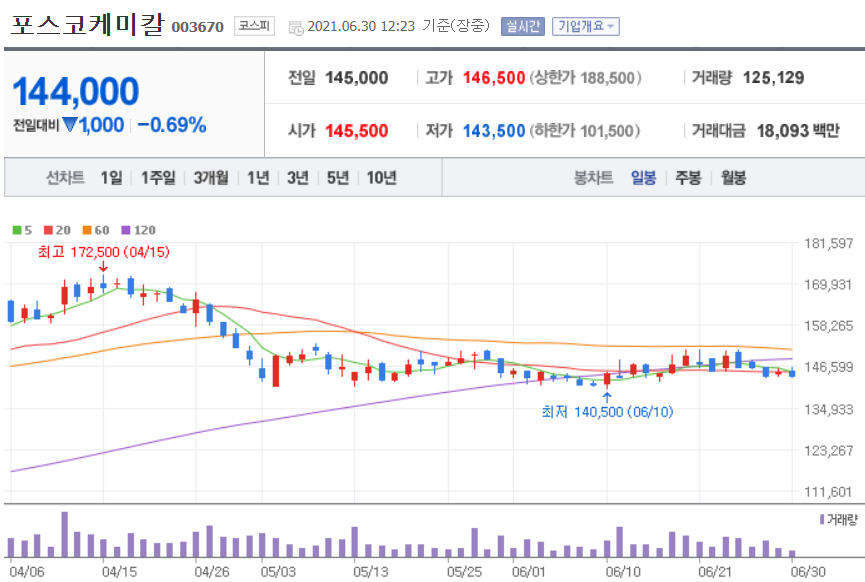
Task: Select the 1주일 line chart tab
Action: click(x=158, y=178)
